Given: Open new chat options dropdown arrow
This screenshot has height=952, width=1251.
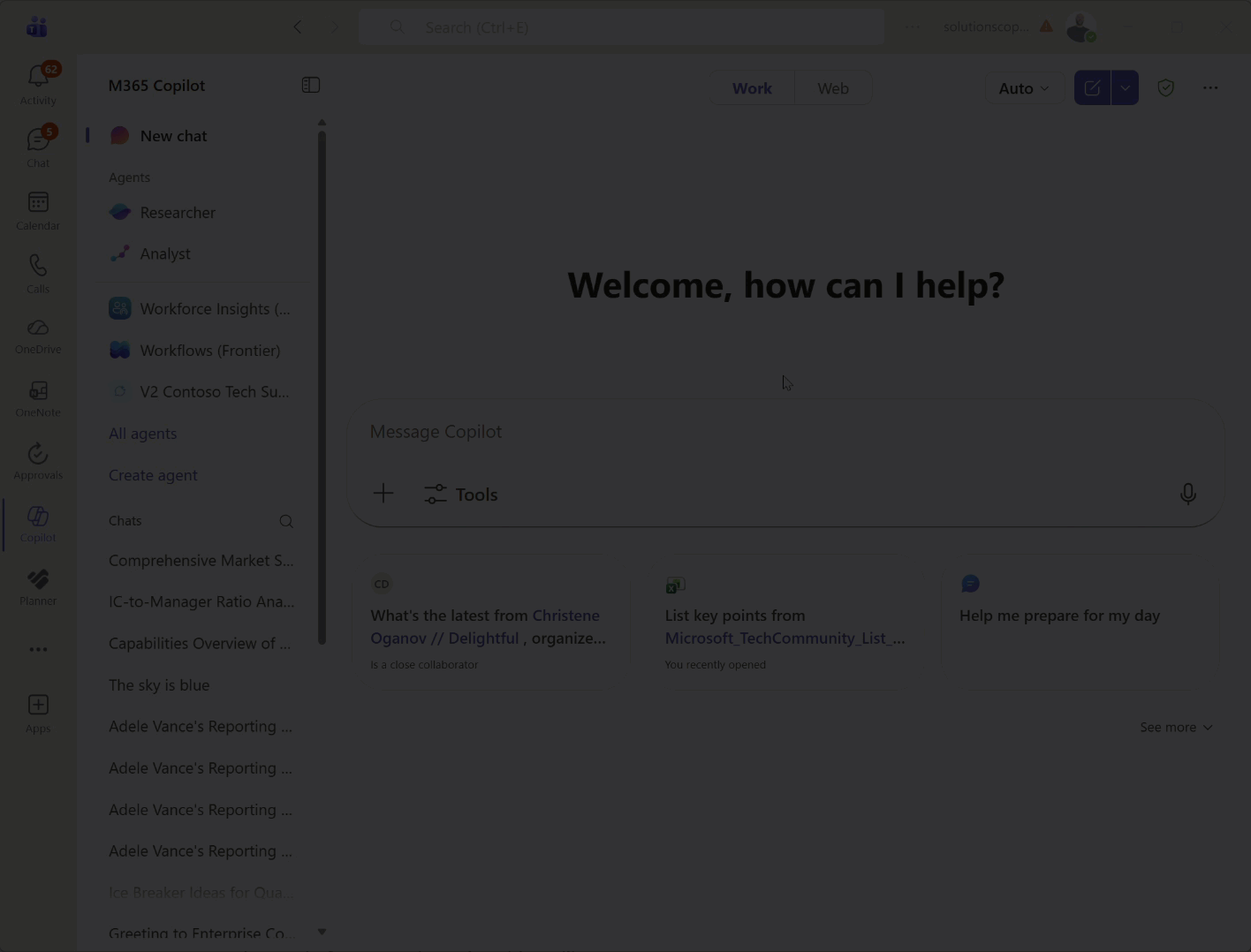Looking at the screenshot, I should tap(1125, 87).
